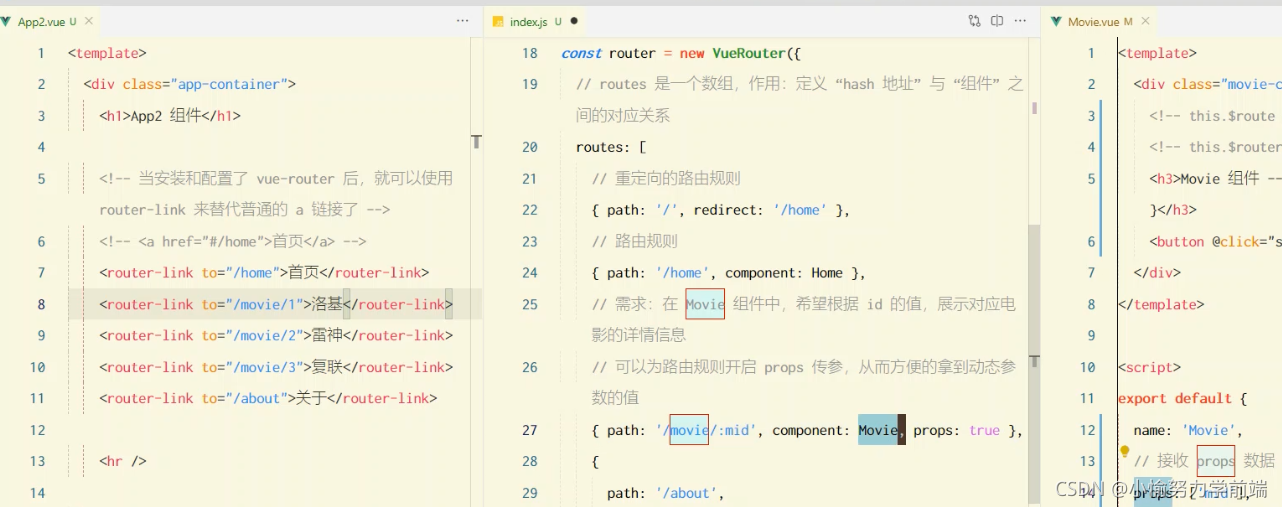Open More Actions menu for the index.js editor group
The image size is (1282, 507).
pos(1021,21)
